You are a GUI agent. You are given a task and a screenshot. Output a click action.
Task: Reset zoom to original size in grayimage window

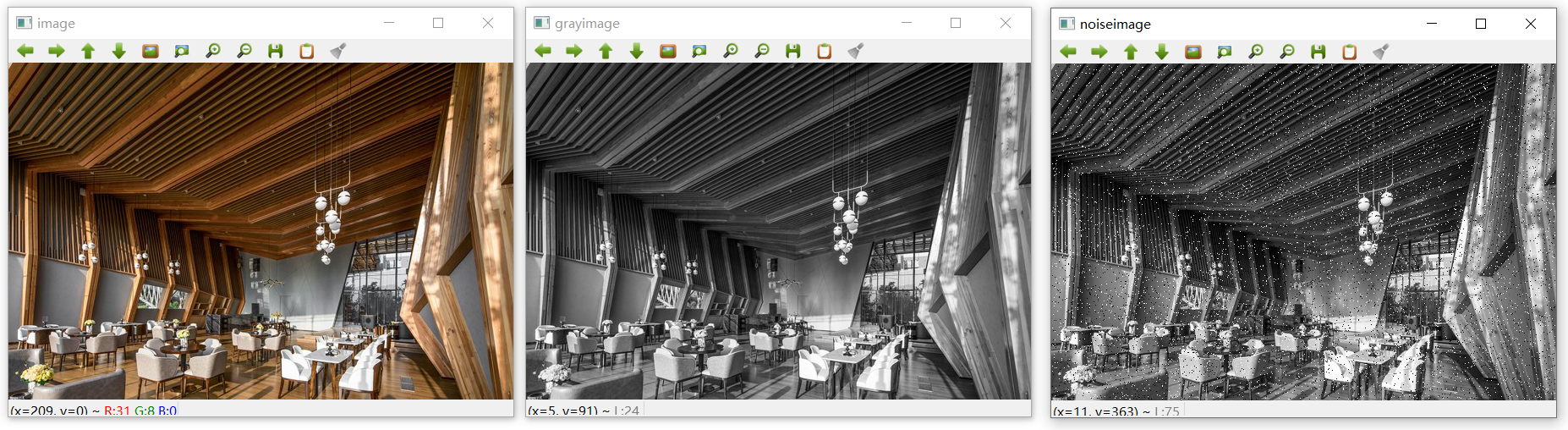click(668, 51)
